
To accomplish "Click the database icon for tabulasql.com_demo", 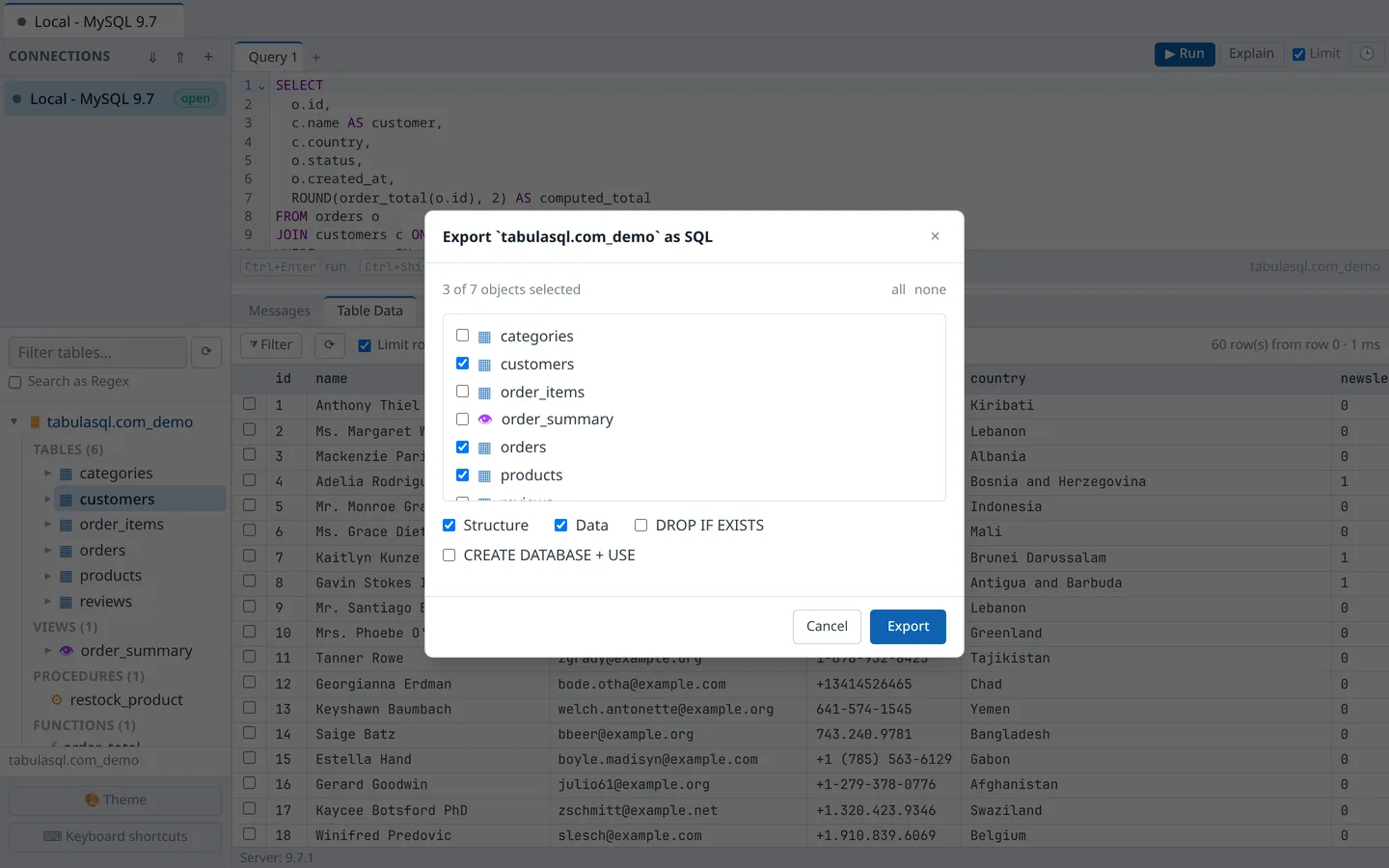I will [x=35, y=422].
